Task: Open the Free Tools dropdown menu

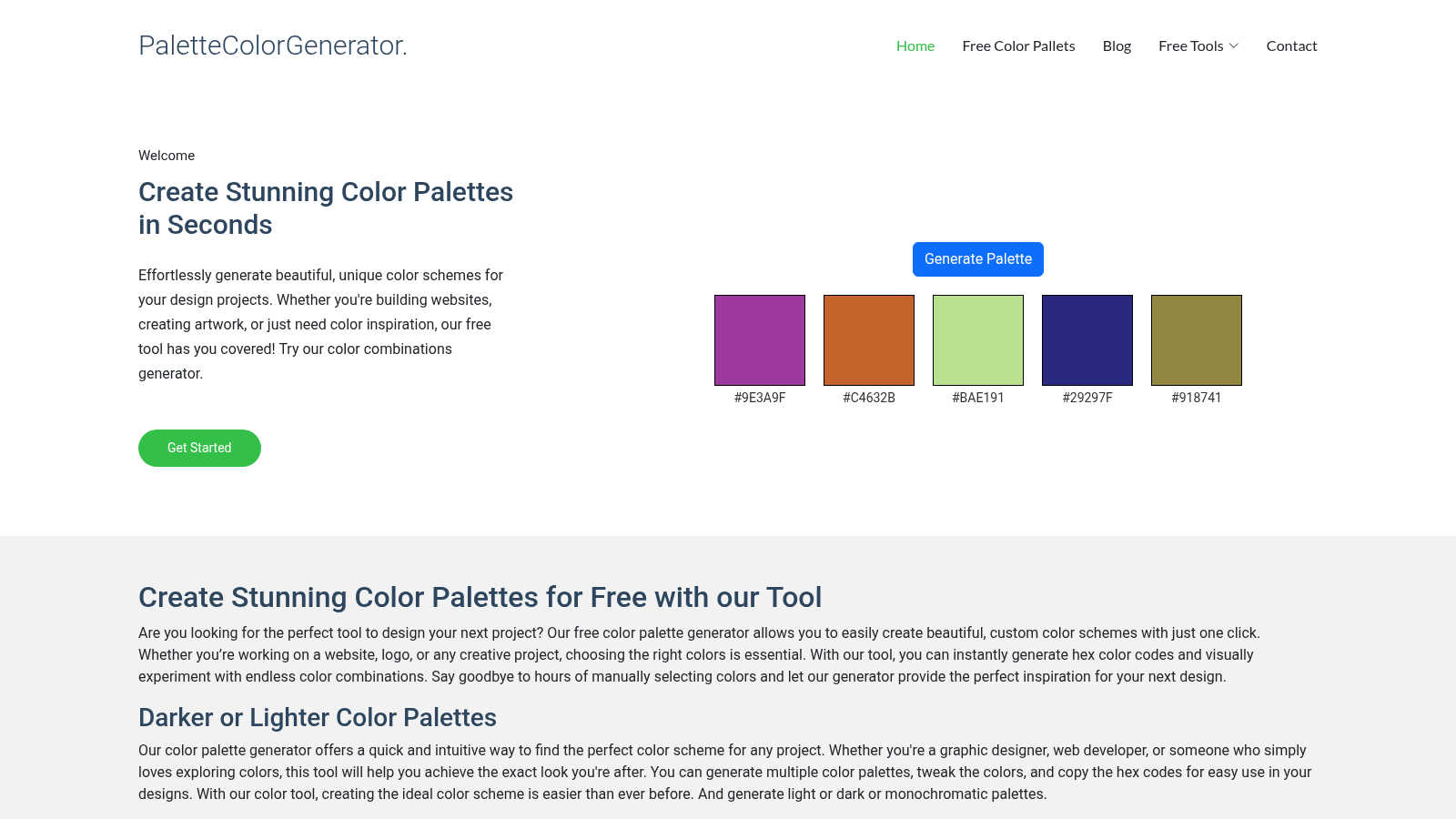Action: (x=1190, y=45)
